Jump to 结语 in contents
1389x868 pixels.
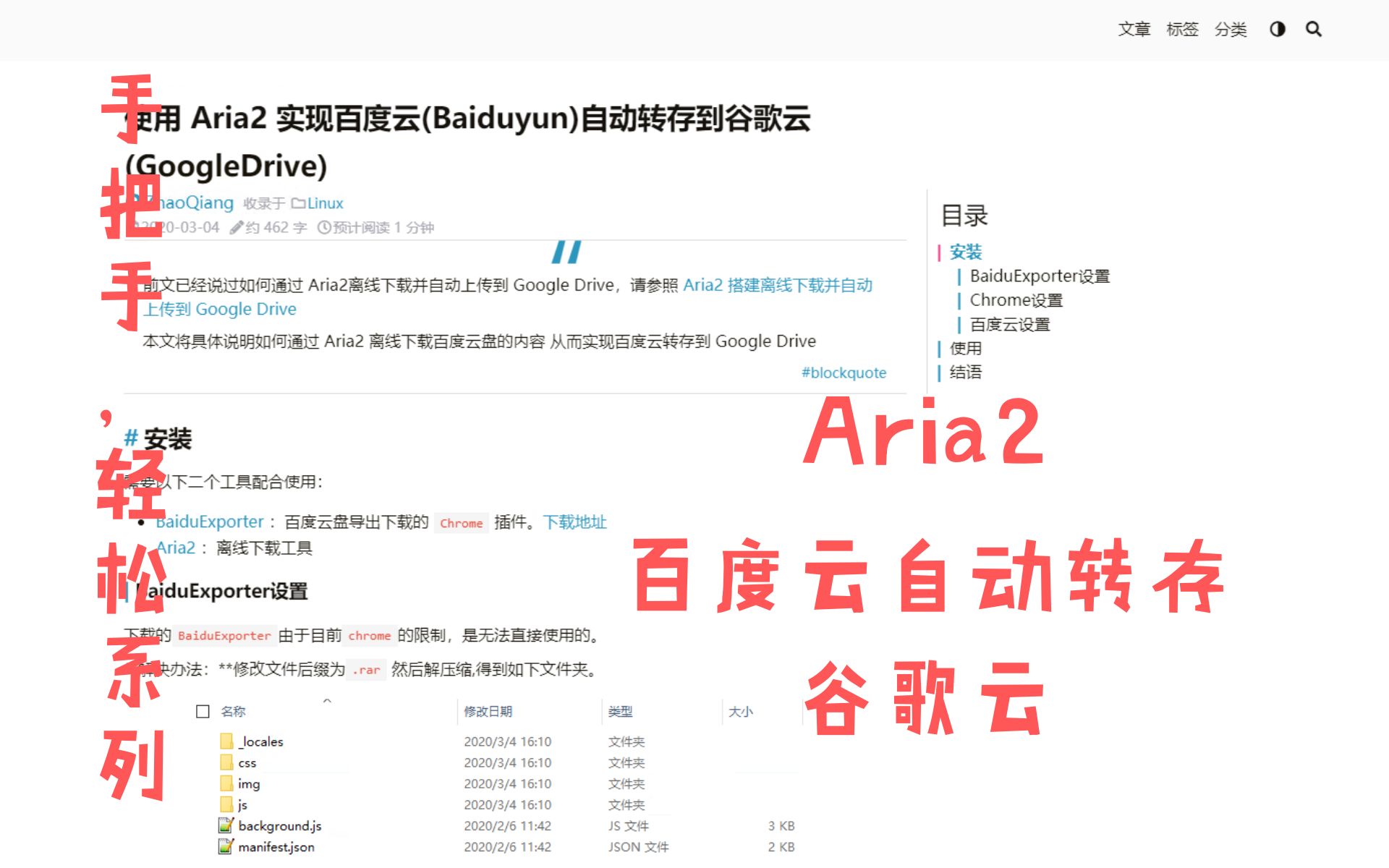[966, 372]
